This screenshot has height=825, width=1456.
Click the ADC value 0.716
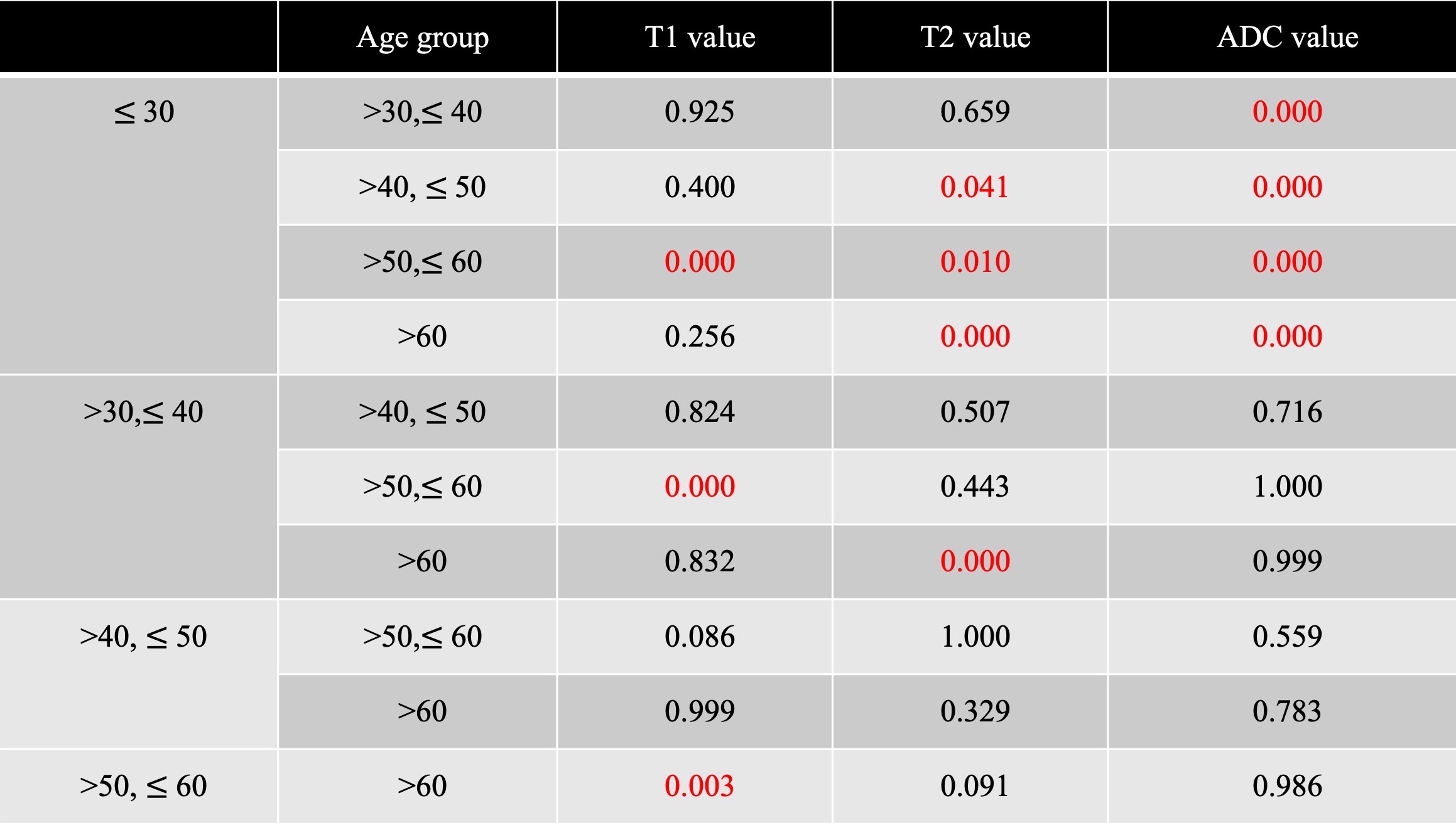1287,412
